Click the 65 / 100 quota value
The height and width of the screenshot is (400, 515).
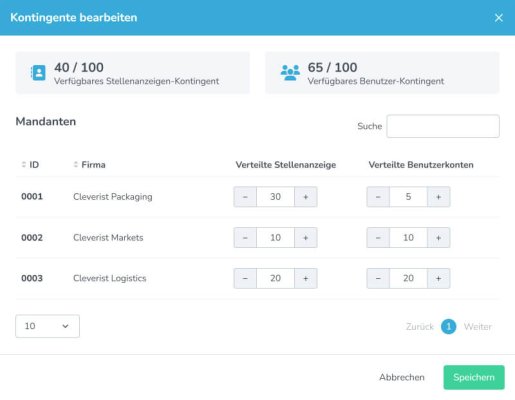click(332, 68)
